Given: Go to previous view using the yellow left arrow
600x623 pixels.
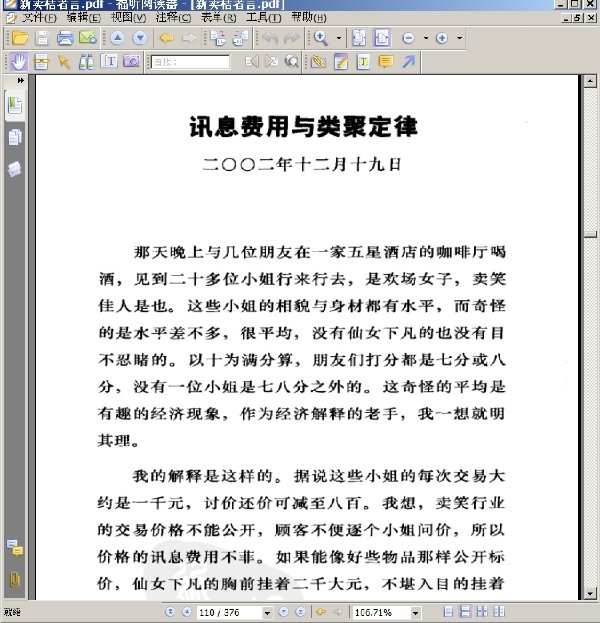Looking at the screenshot, I should coord(166,38).
